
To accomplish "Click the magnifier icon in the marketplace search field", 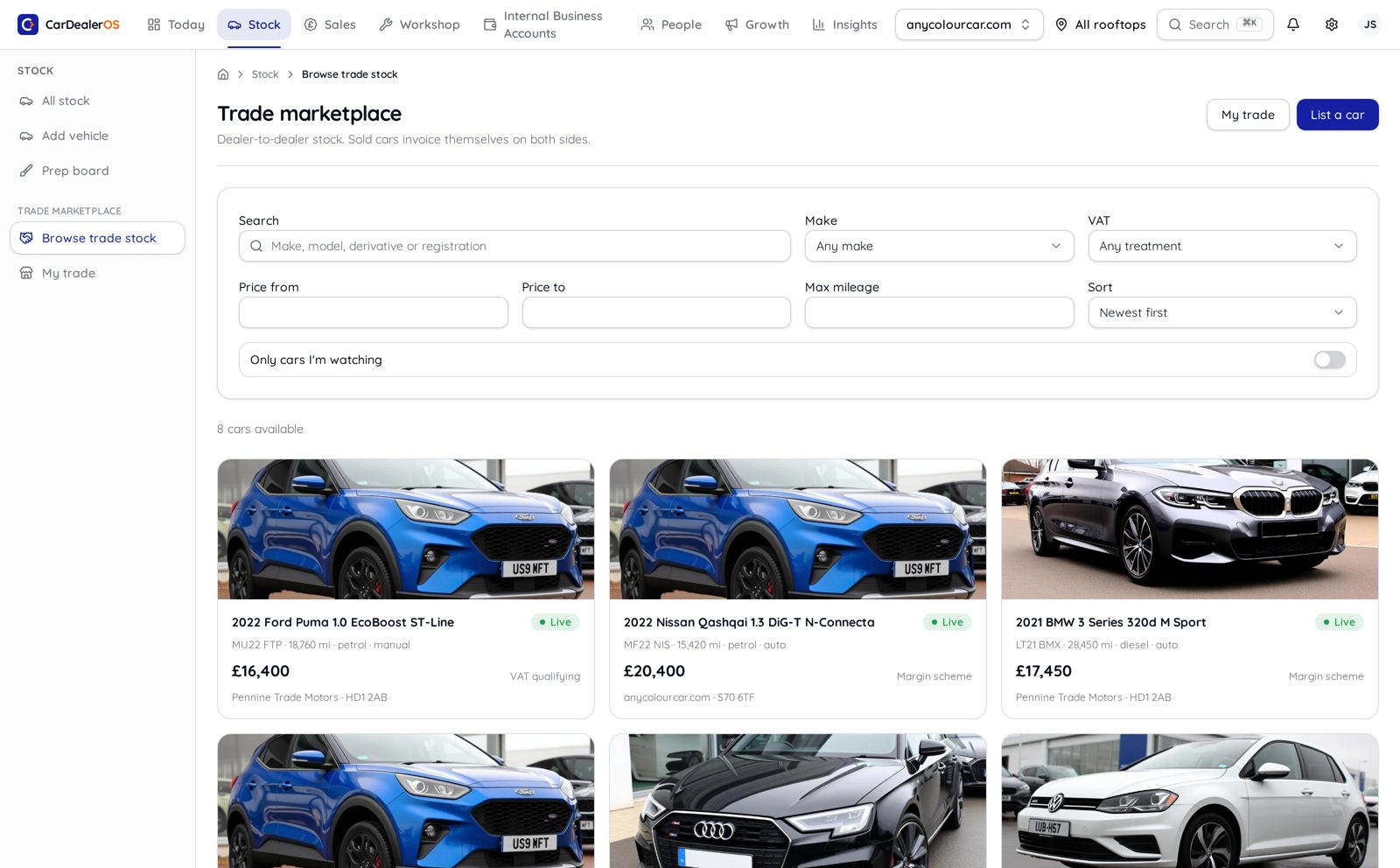I will [256, 246].
